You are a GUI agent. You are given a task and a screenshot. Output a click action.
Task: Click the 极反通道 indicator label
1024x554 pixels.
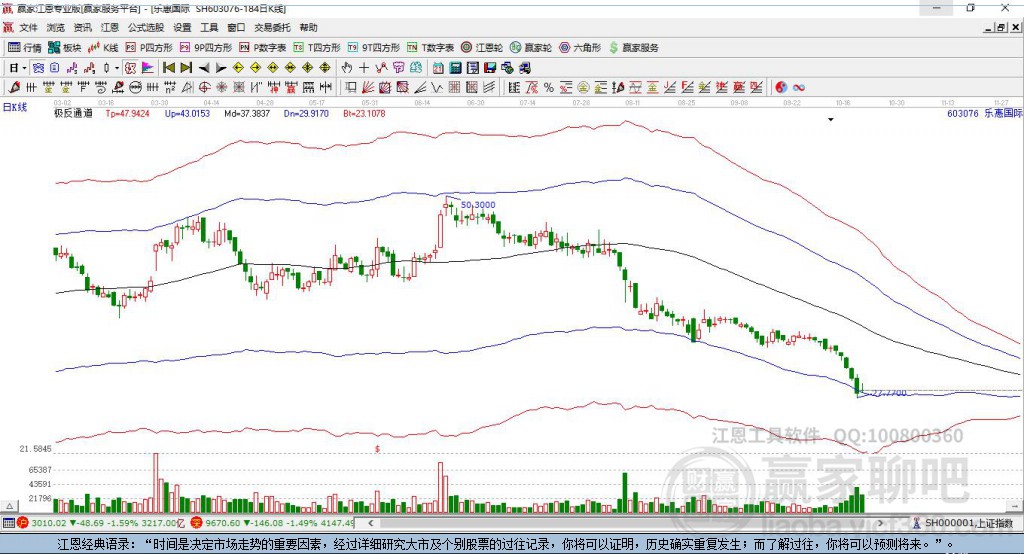coord(73,113)
